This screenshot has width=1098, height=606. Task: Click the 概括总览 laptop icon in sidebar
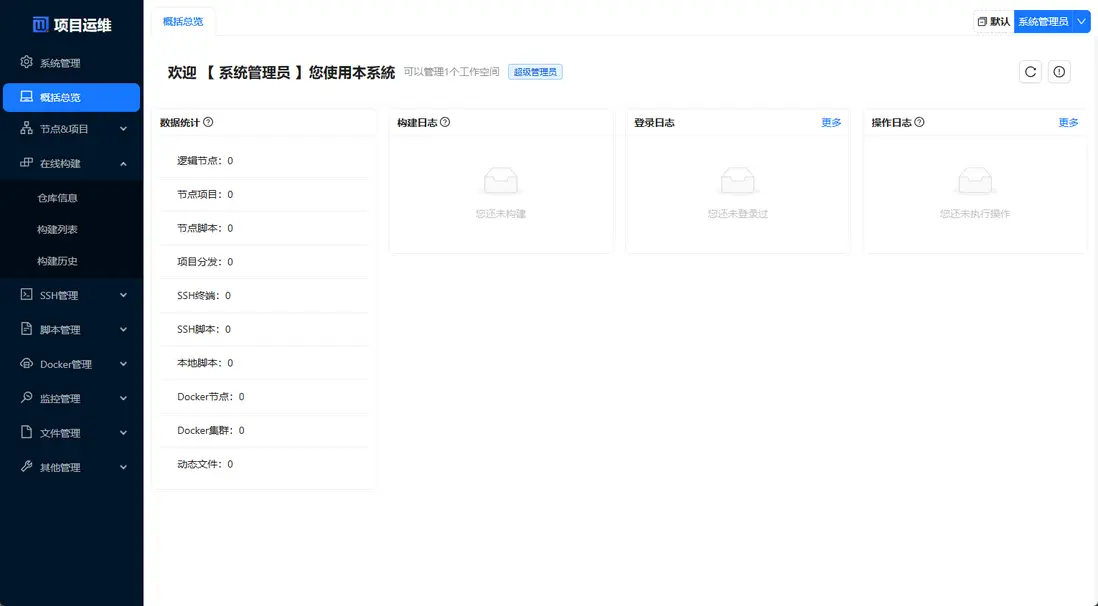[x=27, y=97]
